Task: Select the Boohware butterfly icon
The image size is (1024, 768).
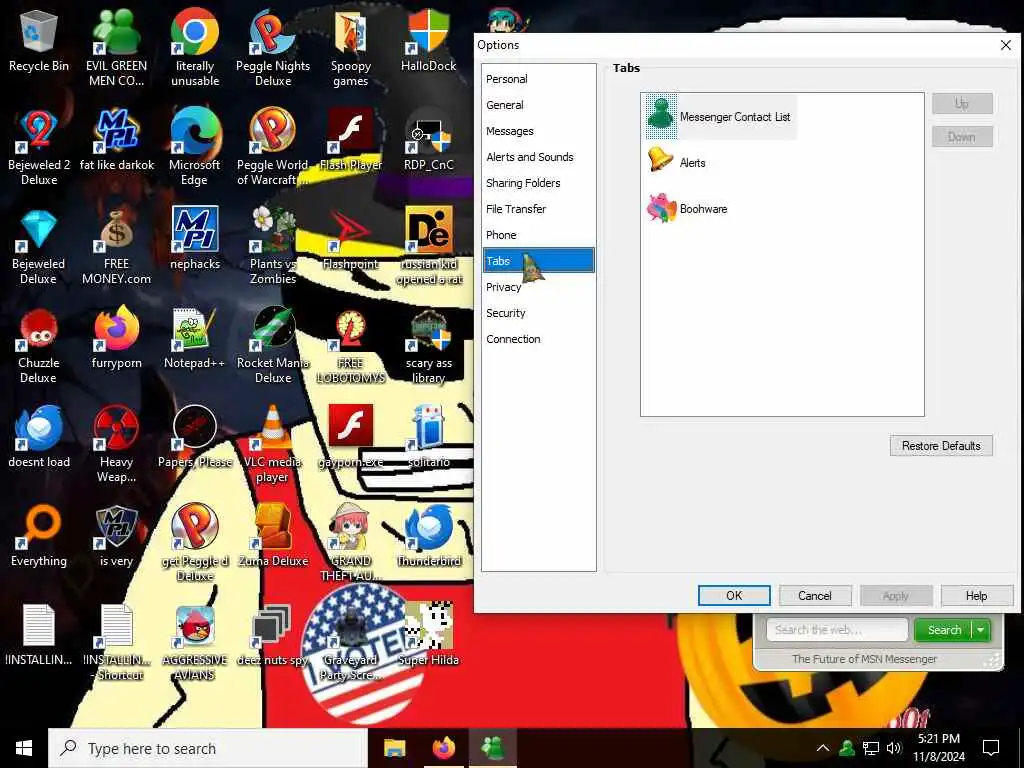Action: [661, 208]
